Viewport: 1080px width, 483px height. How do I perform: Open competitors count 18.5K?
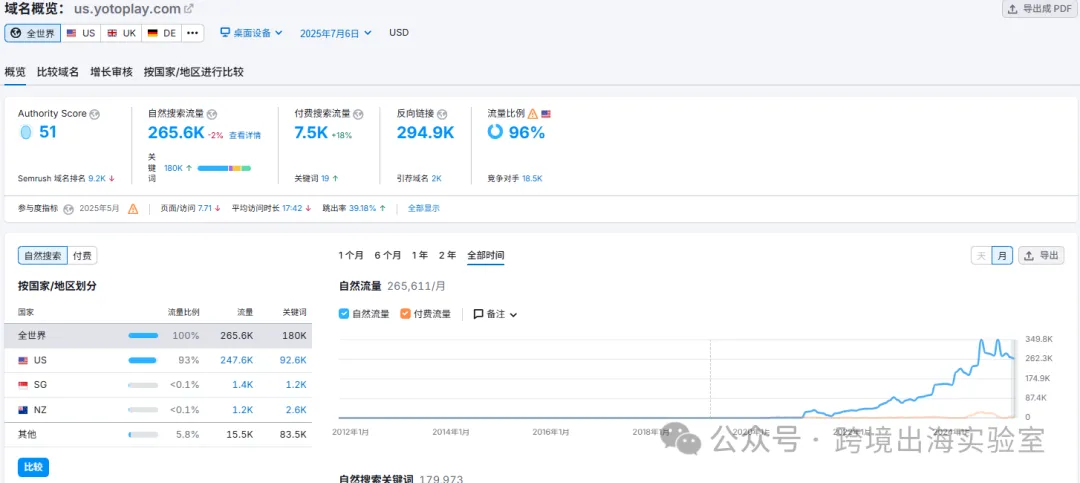532,178
